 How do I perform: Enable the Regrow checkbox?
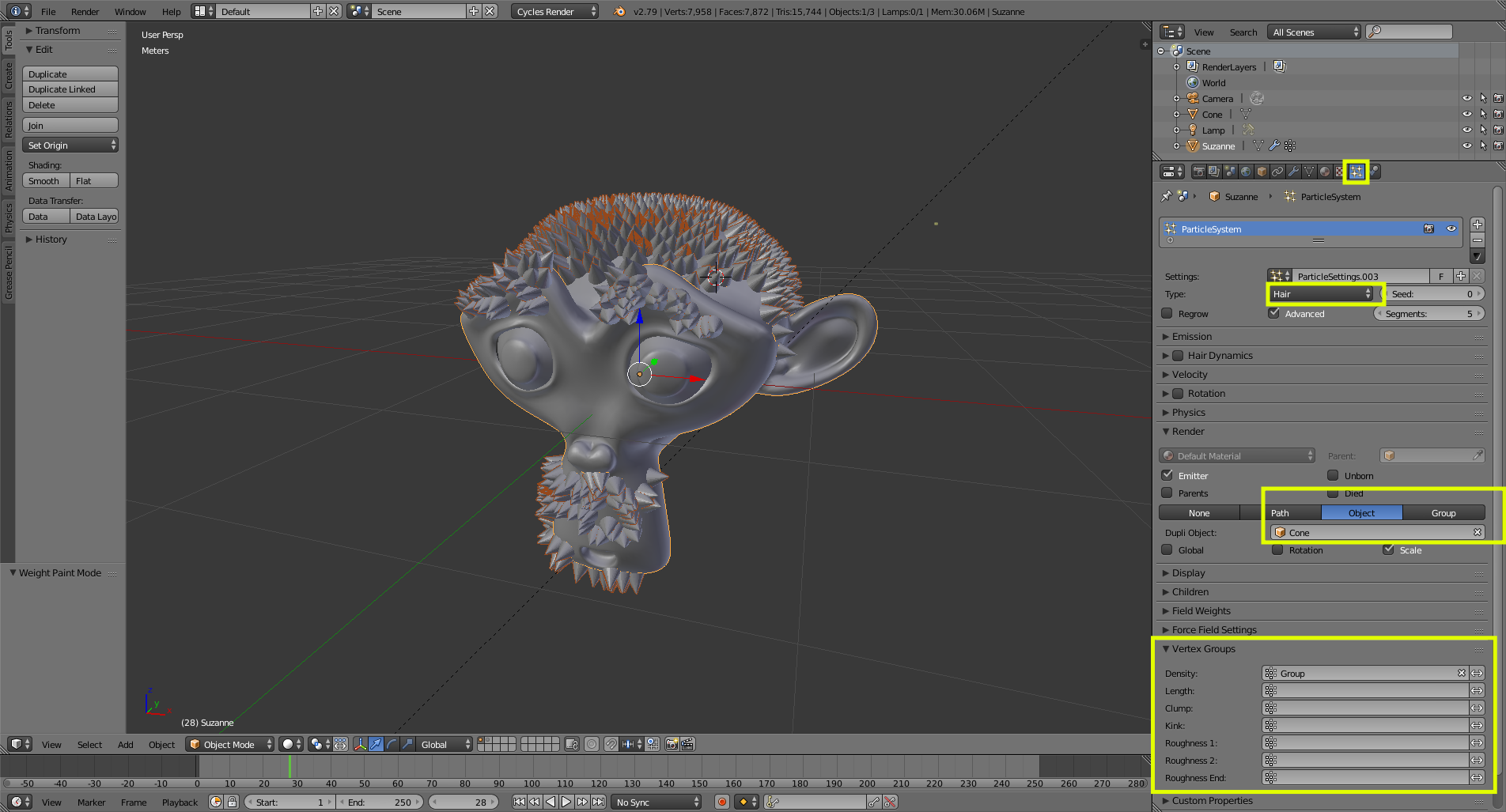(x=1167, y=313)
